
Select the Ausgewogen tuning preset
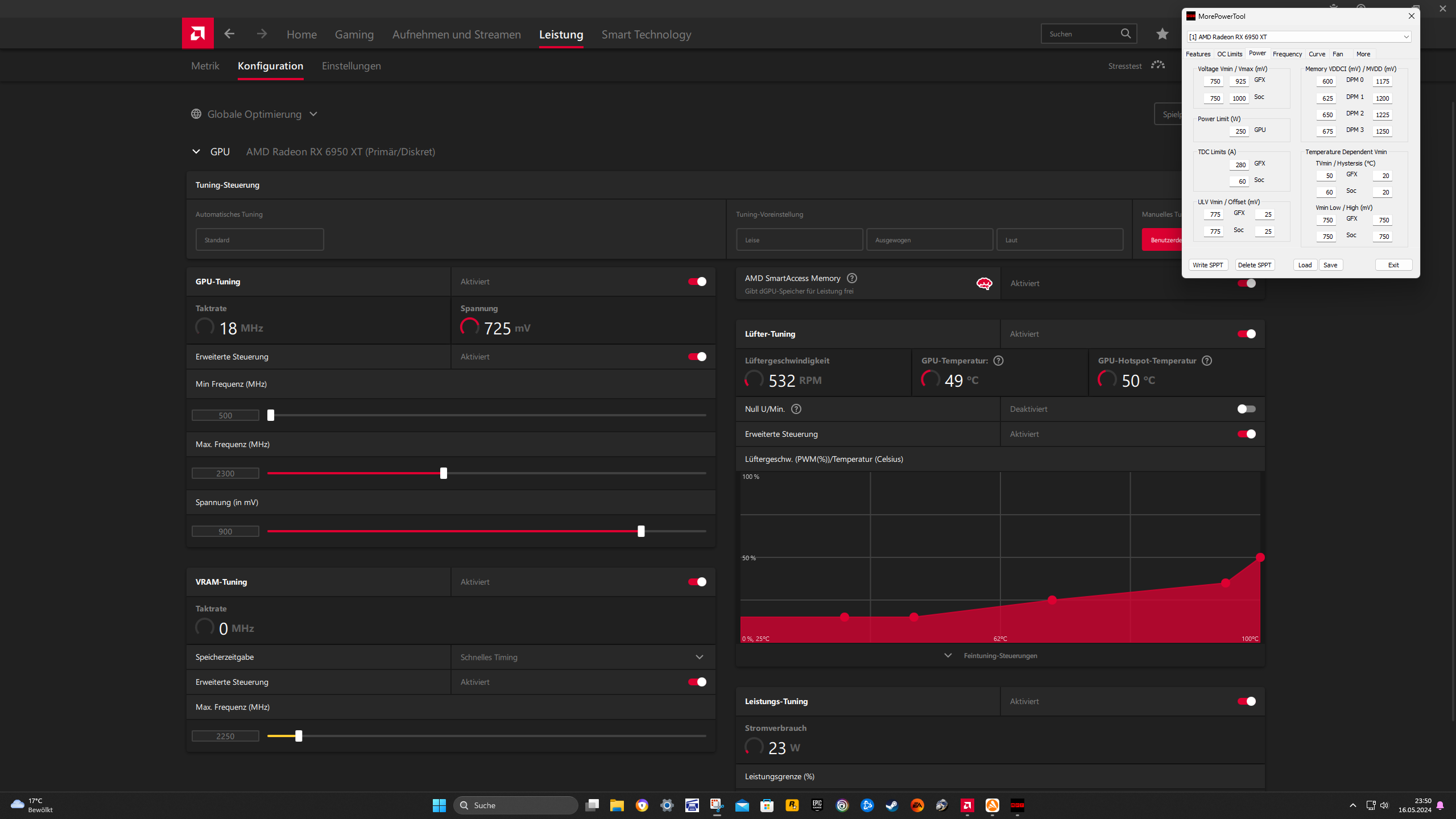point(929,240)
